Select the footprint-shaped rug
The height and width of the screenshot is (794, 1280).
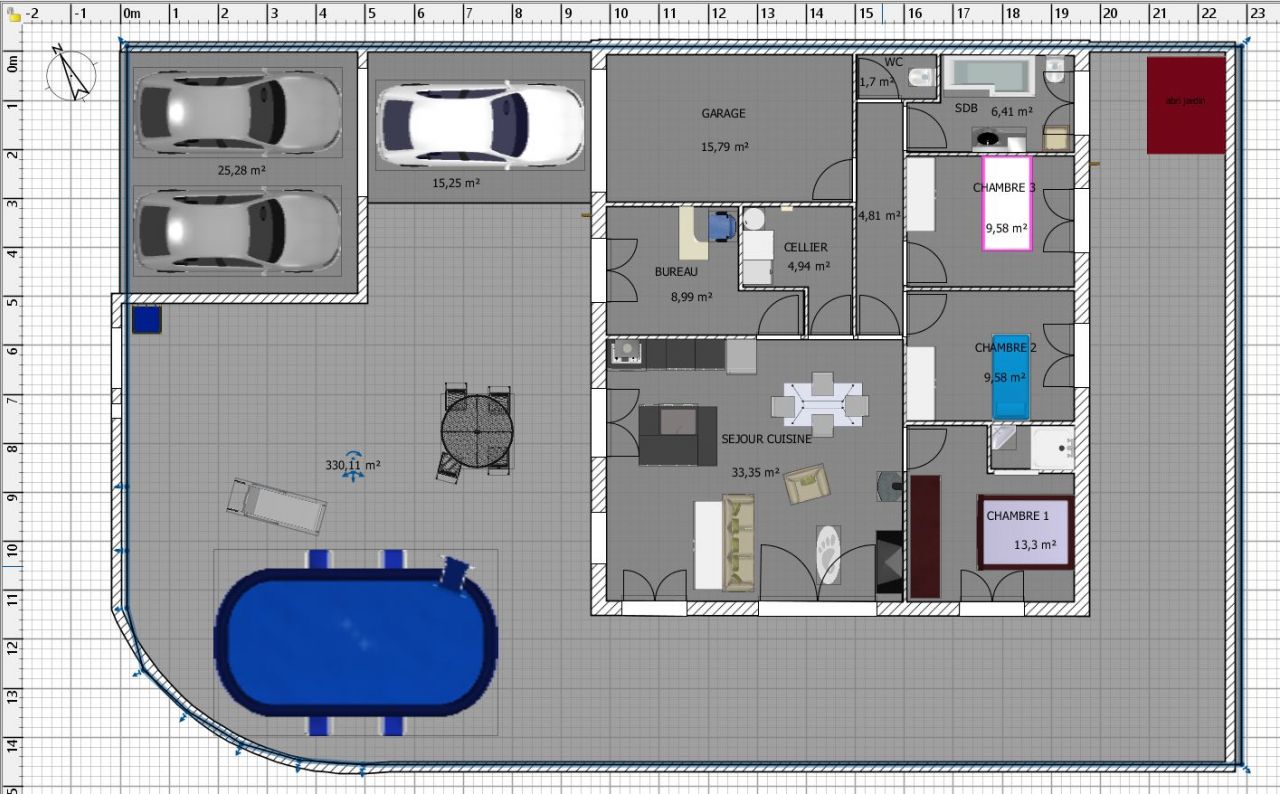[x=828, y=553]
